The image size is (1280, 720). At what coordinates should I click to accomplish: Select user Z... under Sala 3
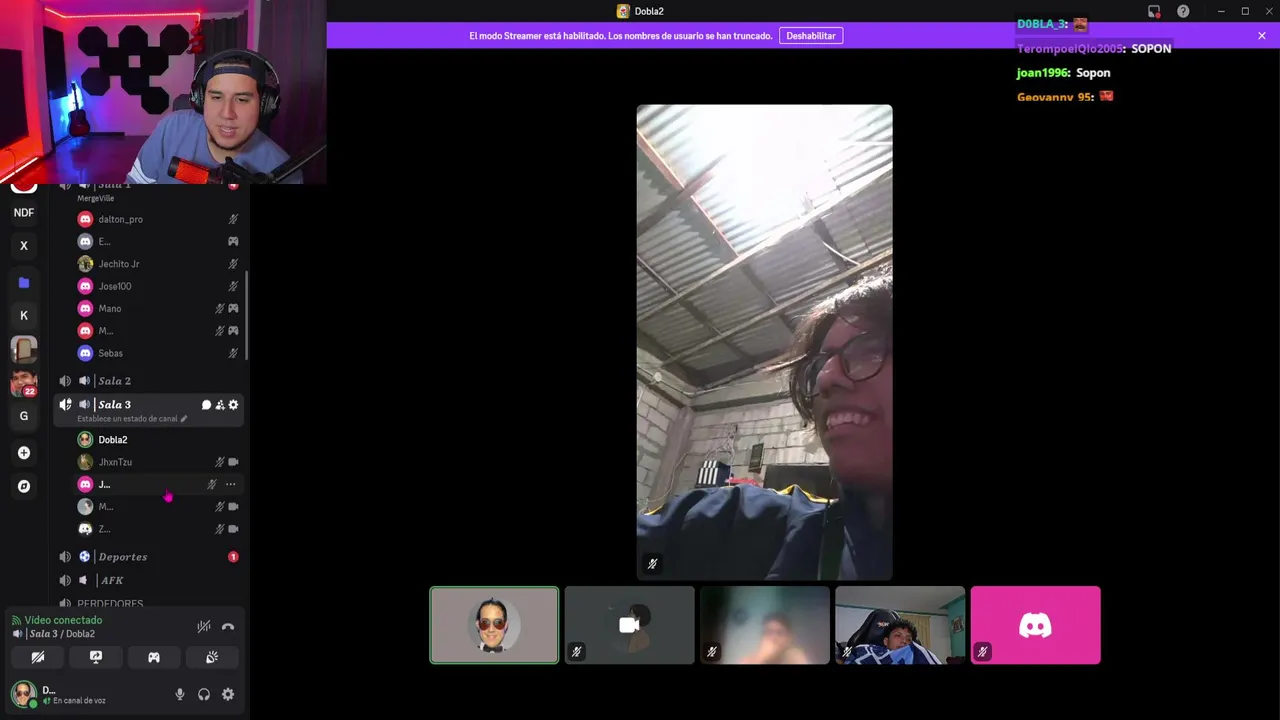[158, 529]
